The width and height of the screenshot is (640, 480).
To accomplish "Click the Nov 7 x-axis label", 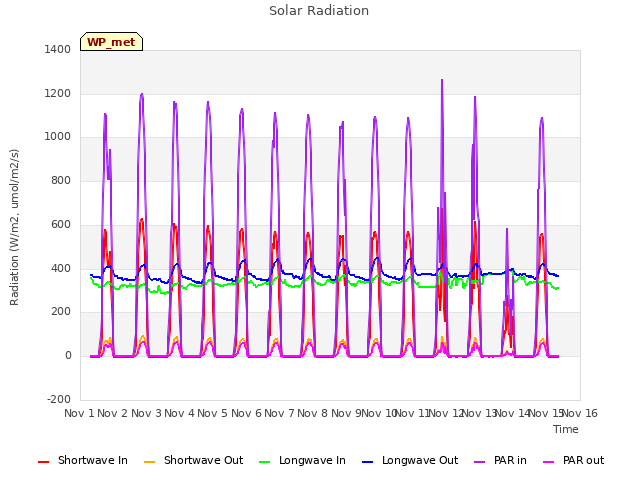I will point(279,413).
